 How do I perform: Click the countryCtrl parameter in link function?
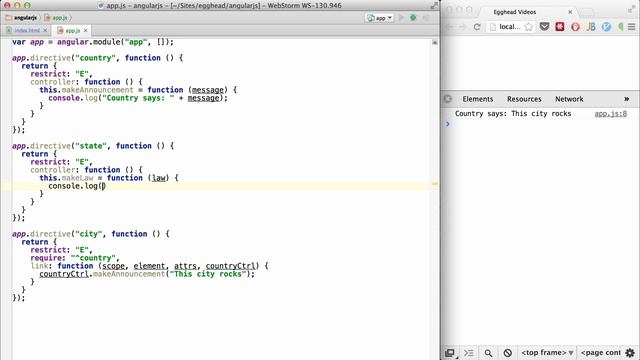[232, 266]
